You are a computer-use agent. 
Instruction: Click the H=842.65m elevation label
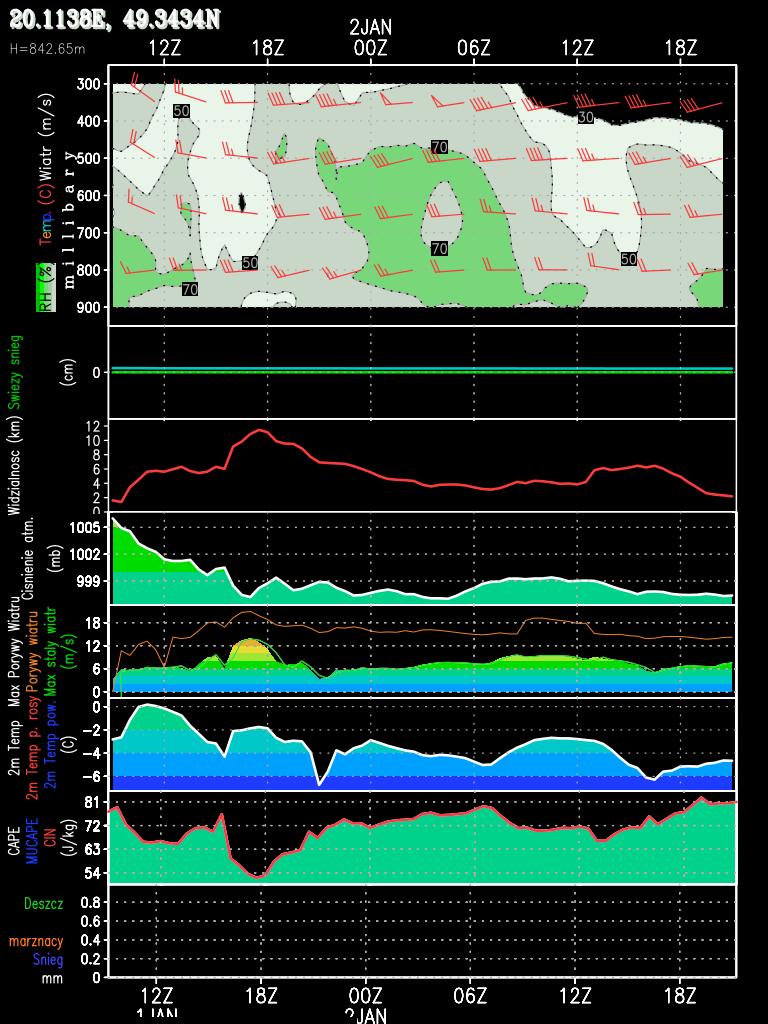(x=47, y=48)
